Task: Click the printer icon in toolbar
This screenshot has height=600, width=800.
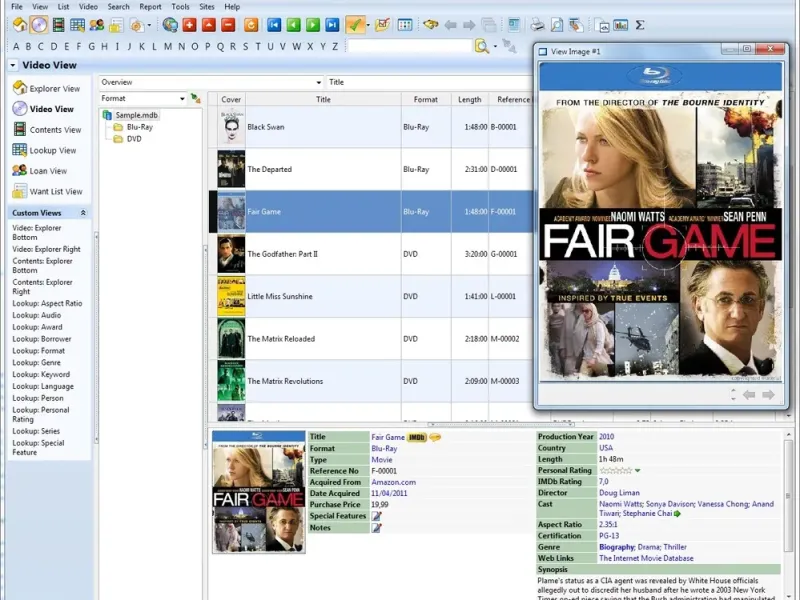Action: 537,24
